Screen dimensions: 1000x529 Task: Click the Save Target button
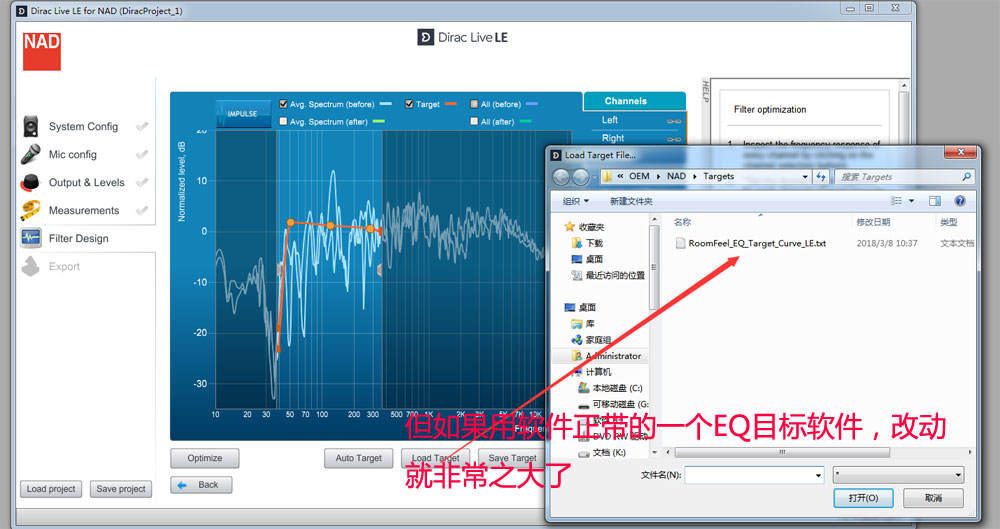coord(512,458)
